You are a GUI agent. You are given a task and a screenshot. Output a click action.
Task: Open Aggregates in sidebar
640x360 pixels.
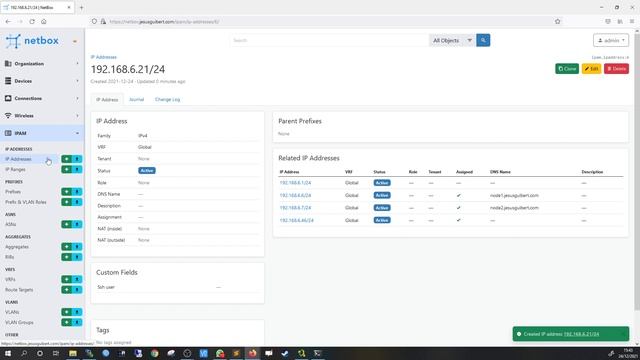pos(17,247)
